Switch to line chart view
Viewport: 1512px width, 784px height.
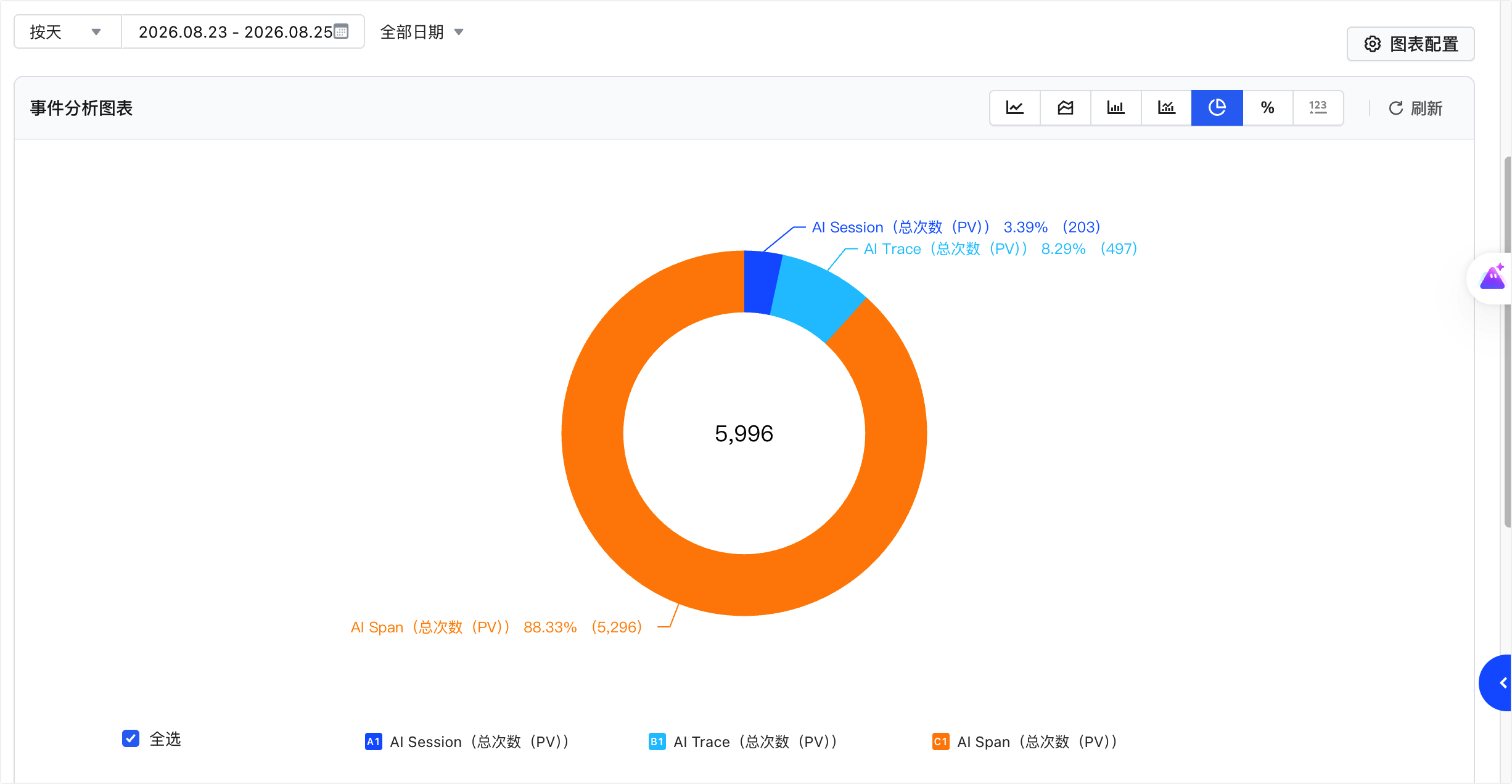coord(1015,108)
